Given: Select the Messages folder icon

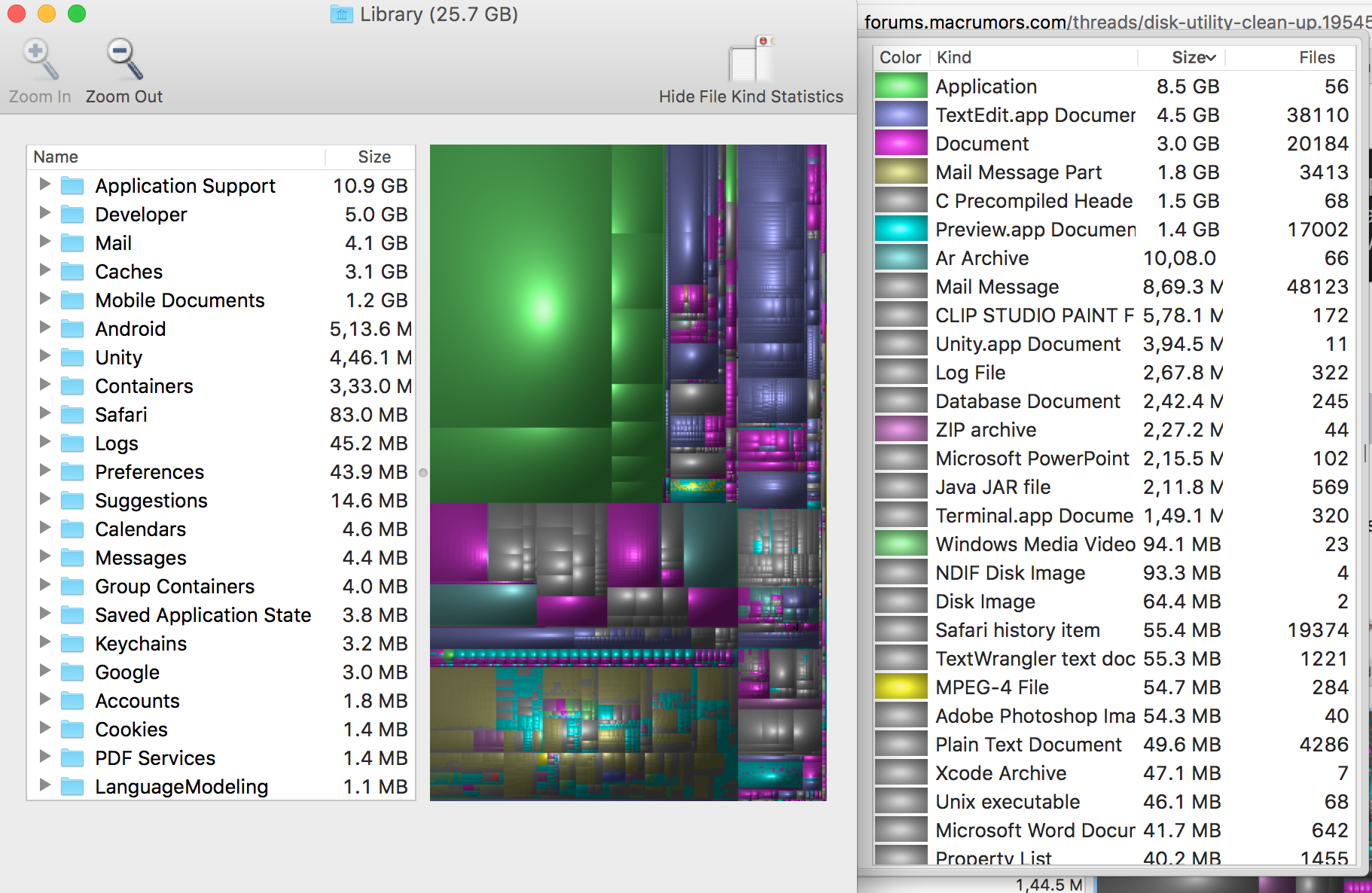Looking at the screenshot, I should 72,558.
